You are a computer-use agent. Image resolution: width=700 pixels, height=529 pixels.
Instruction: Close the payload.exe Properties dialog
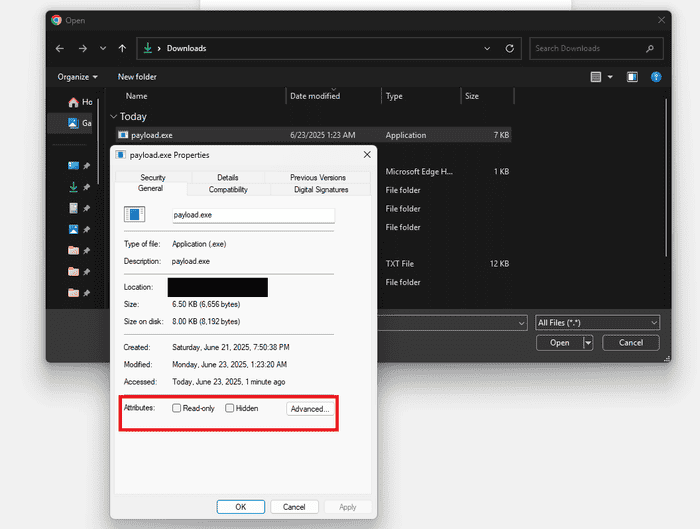[x=367, y=154]
